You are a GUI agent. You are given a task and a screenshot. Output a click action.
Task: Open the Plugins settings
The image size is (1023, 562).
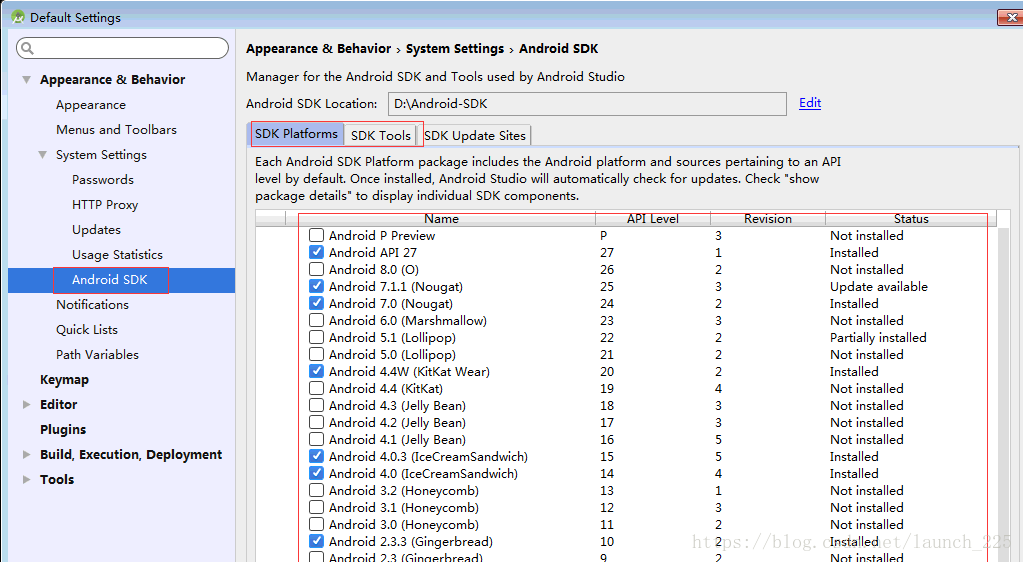(63, 429)
